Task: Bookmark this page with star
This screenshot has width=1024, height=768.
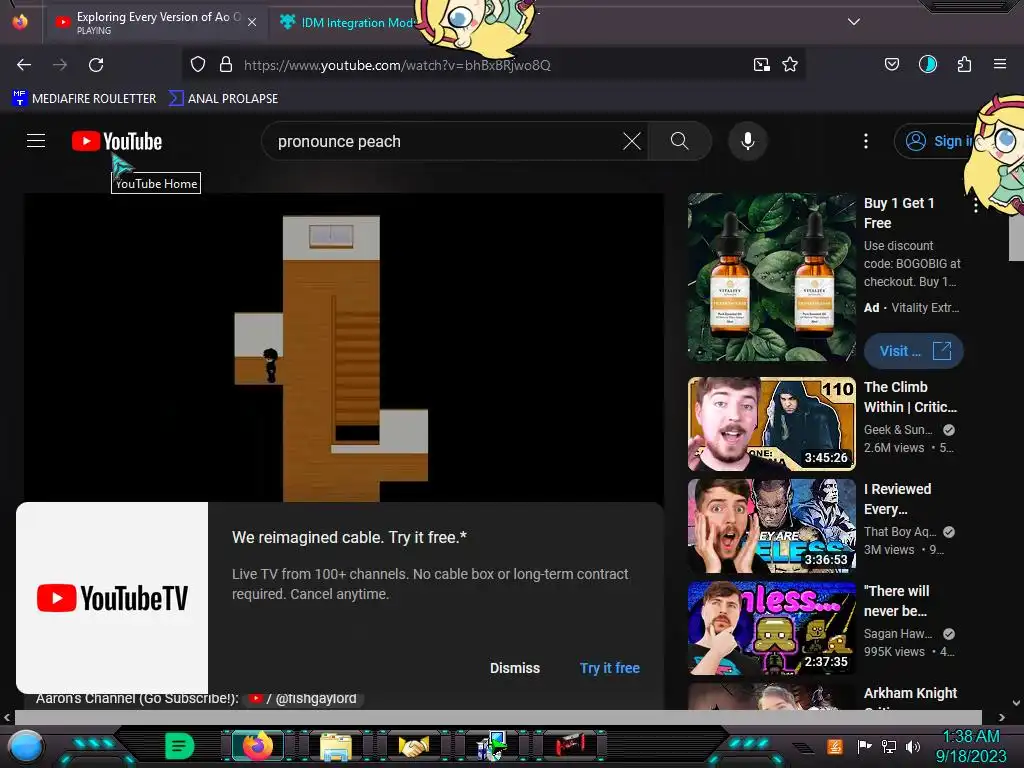Action: coord(790,65)
